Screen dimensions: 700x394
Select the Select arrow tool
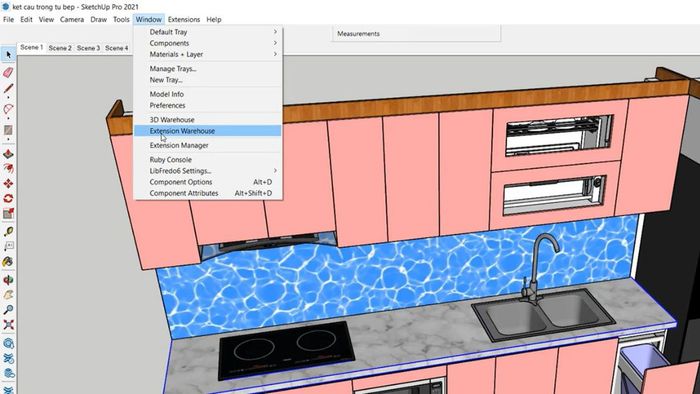(x=8, y=55)
